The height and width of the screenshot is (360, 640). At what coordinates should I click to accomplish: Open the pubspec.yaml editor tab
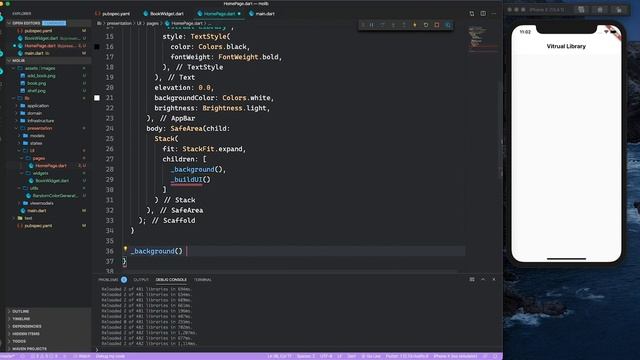(x=113, y=13)
